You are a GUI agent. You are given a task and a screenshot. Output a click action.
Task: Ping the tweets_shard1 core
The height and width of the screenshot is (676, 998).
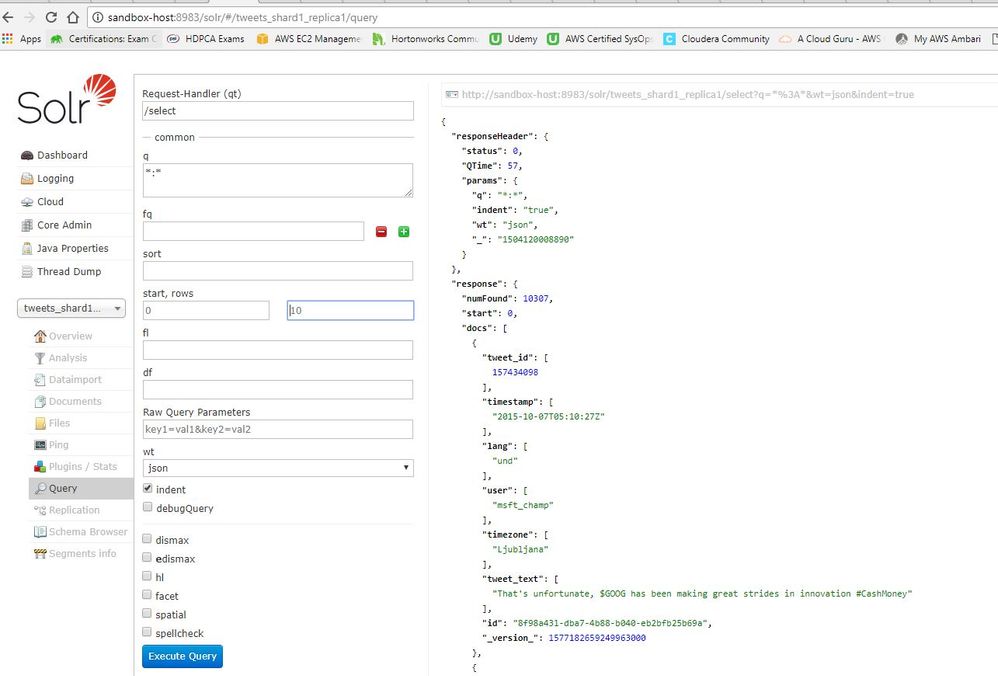click(60, 444)
